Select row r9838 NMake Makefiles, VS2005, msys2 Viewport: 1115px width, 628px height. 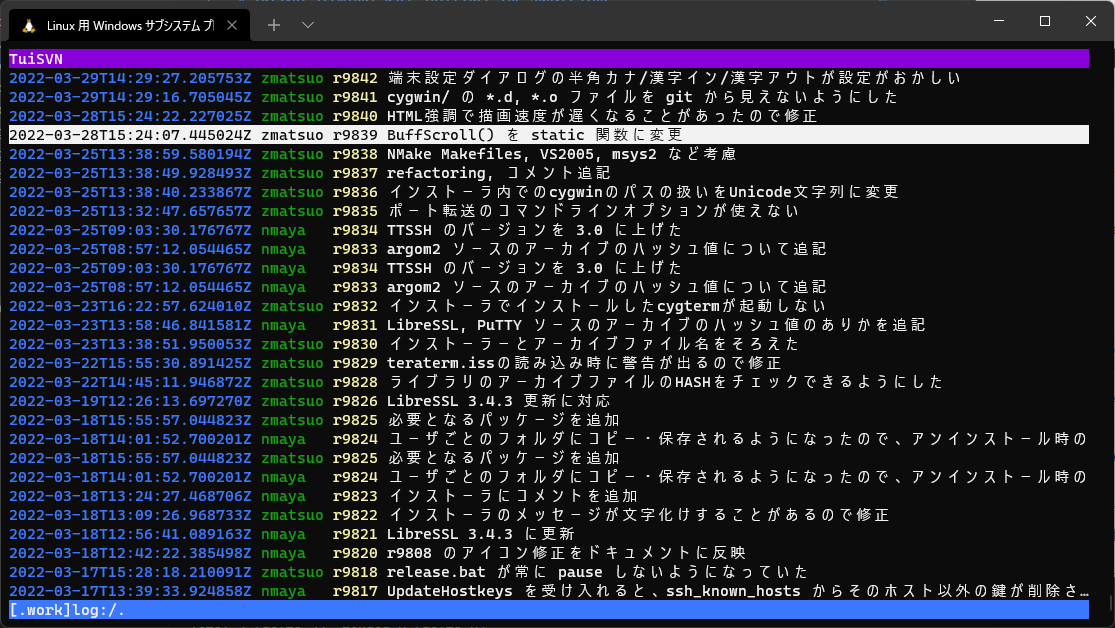pyautogui.click(x=549, y=154)
